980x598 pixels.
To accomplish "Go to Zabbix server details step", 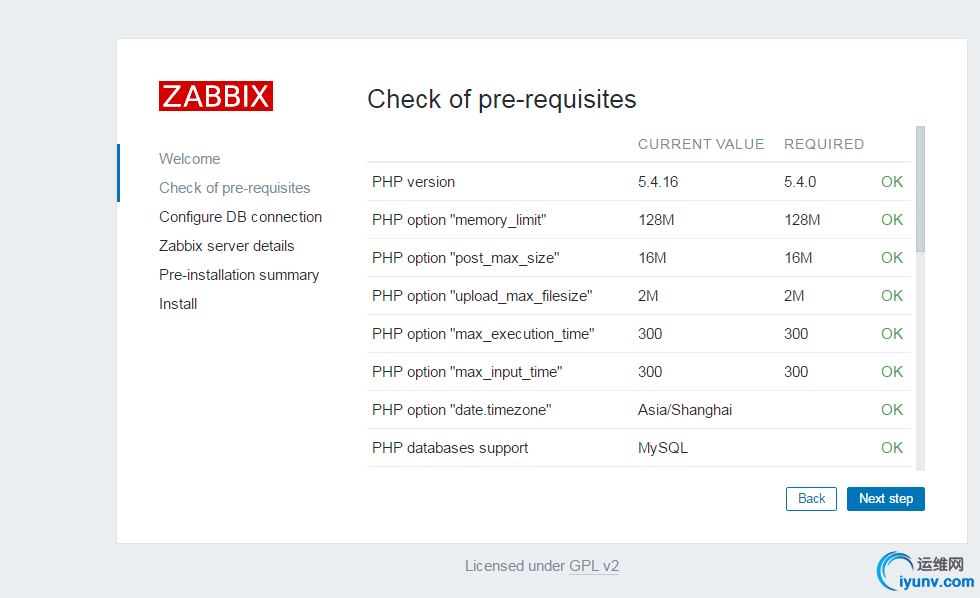I will pos(226,246).
